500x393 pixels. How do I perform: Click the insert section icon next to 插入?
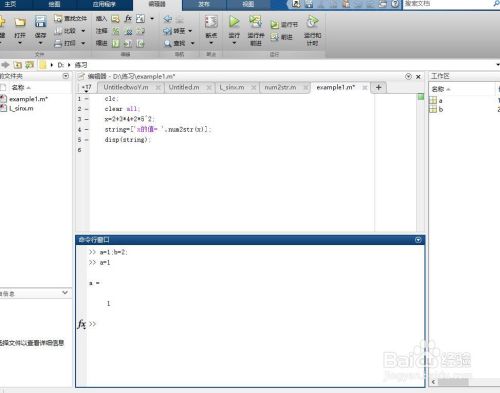pyautogui.click(x=115, y=19)
